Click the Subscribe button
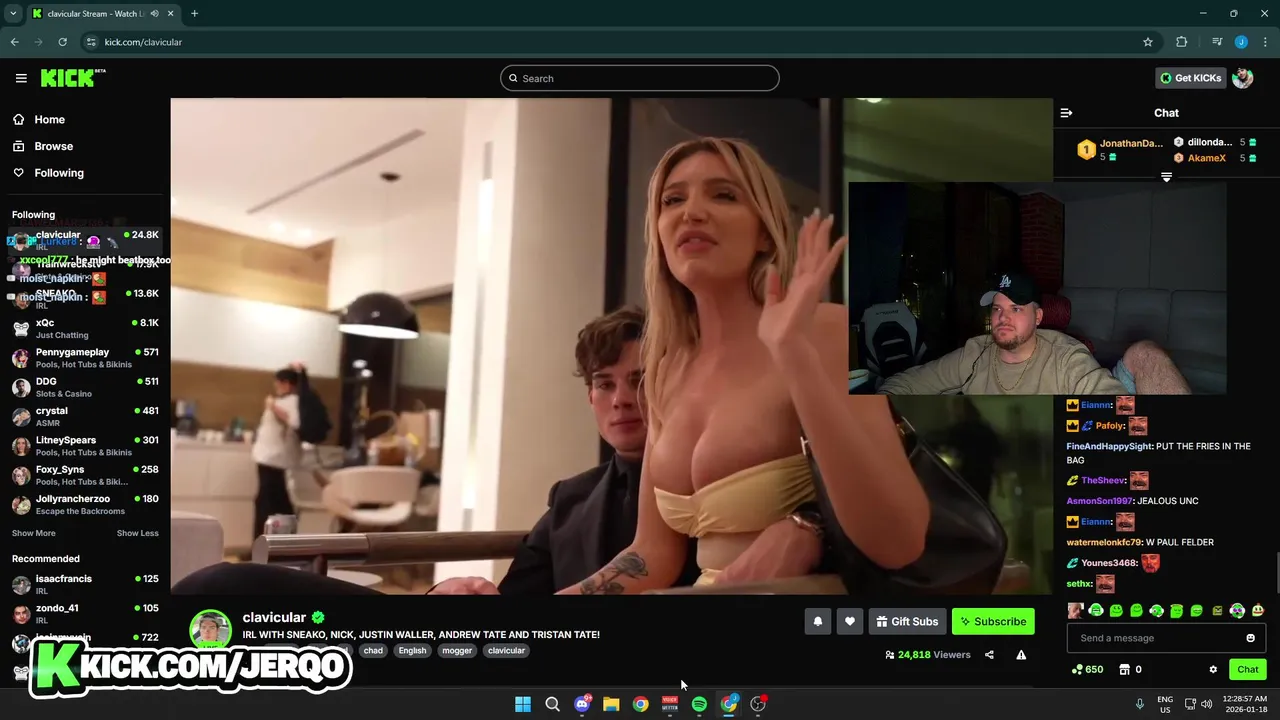Screen dimensions: 1280x720 [x=993, y=621]
